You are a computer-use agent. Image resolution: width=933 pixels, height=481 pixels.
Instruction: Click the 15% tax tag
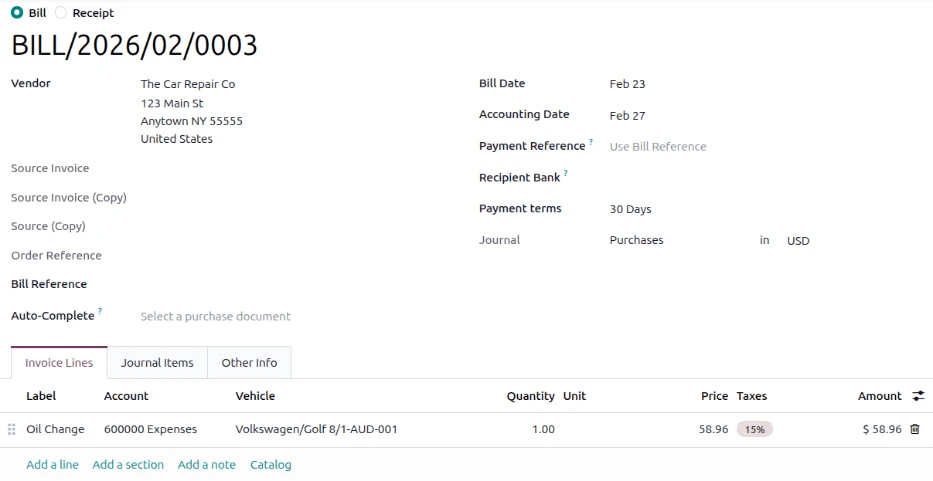pos(754,429)
